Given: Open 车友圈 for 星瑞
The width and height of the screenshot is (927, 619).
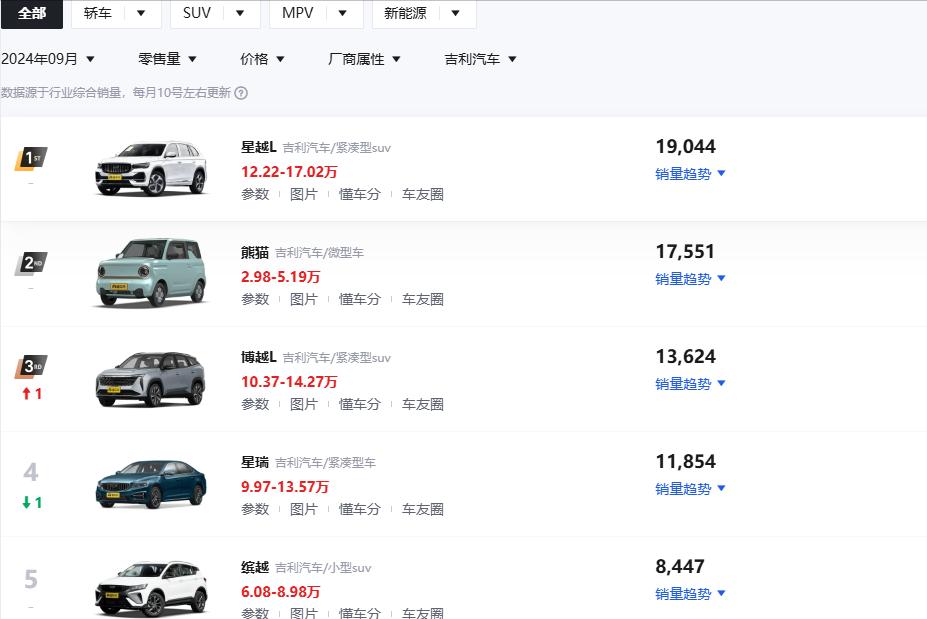Looking at the screenshot, I should point(423,510).
